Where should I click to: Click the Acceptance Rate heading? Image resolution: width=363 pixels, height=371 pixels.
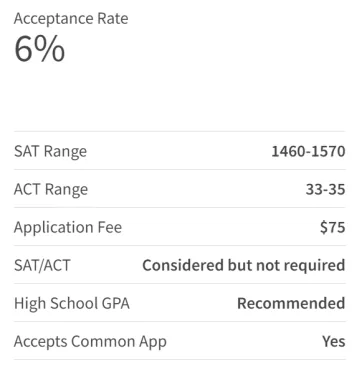(71, 19)
